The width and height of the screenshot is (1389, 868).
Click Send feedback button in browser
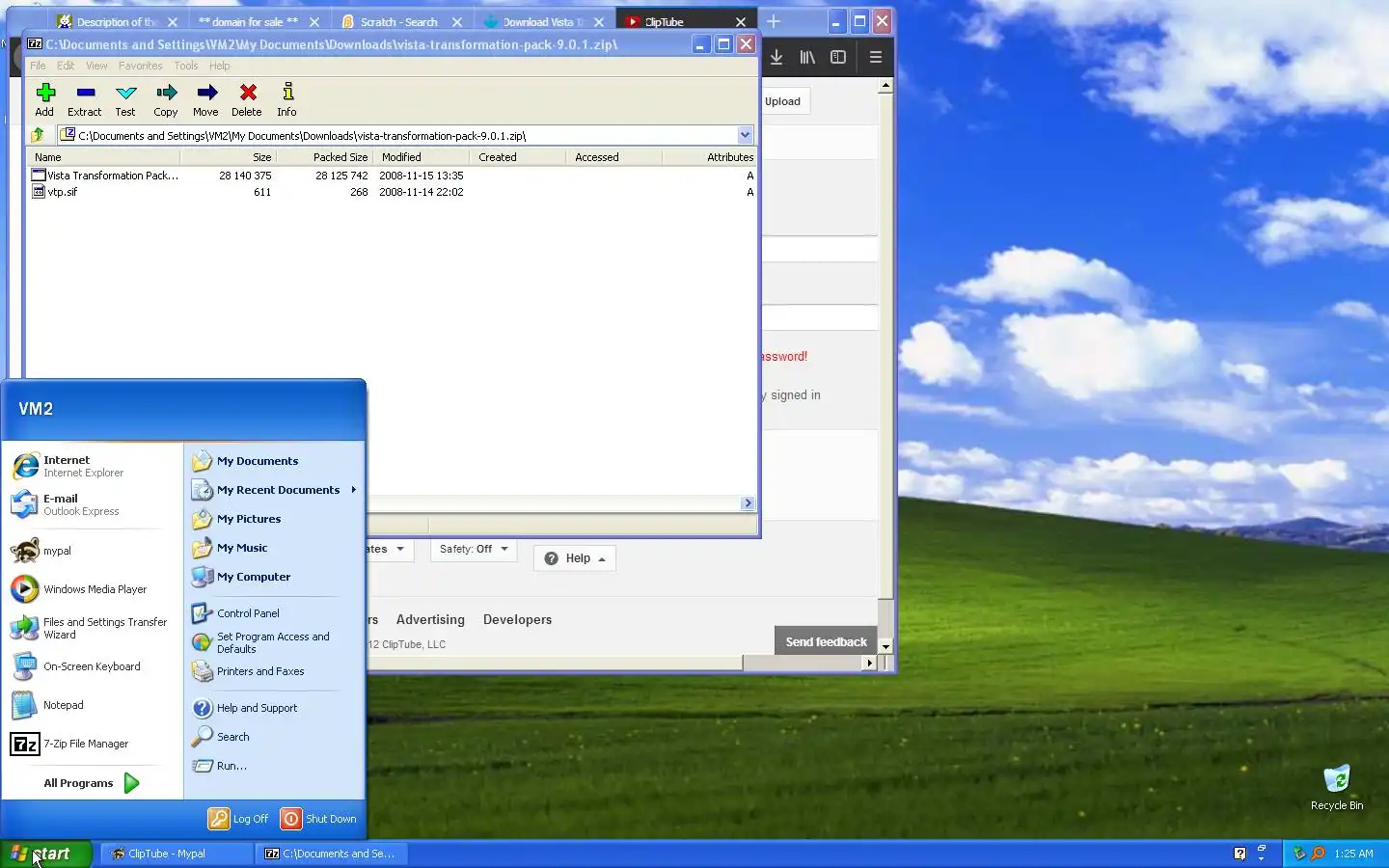click(x=826, y=641)
